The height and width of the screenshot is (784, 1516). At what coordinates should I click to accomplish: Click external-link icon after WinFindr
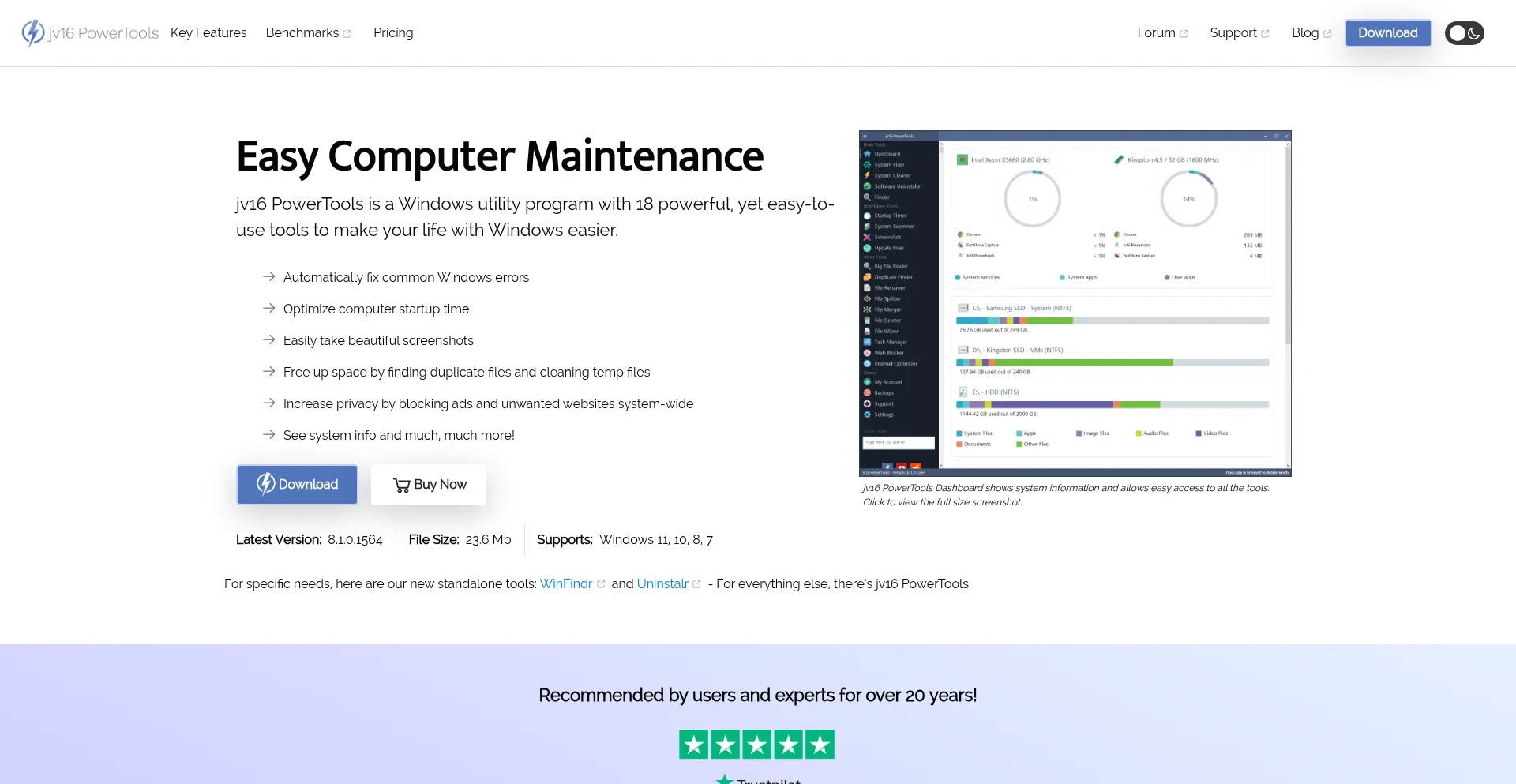click(601, 584)
